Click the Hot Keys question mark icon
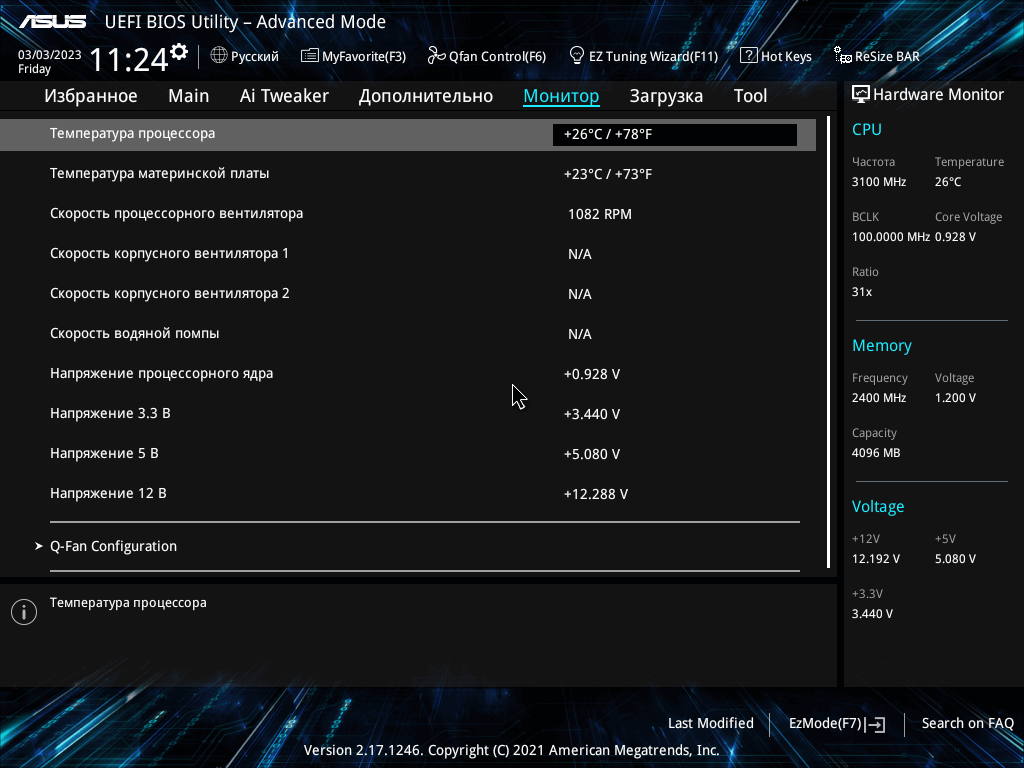The width and height of the screenshot is (1024, 768). (x=748, y=56)
